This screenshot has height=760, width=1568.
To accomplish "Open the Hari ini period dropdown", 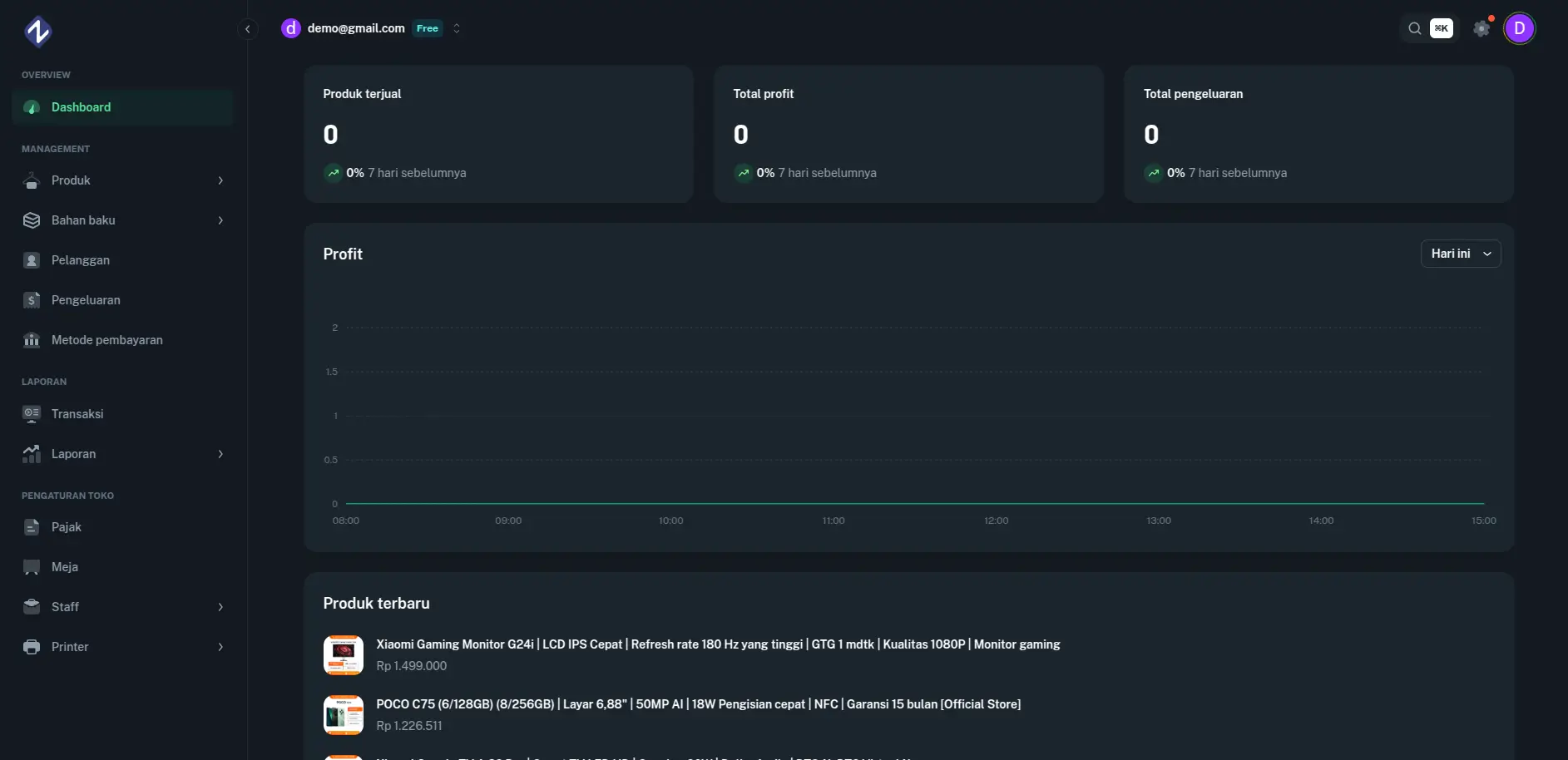I will pyautogui.click(x=1460, y=254).
